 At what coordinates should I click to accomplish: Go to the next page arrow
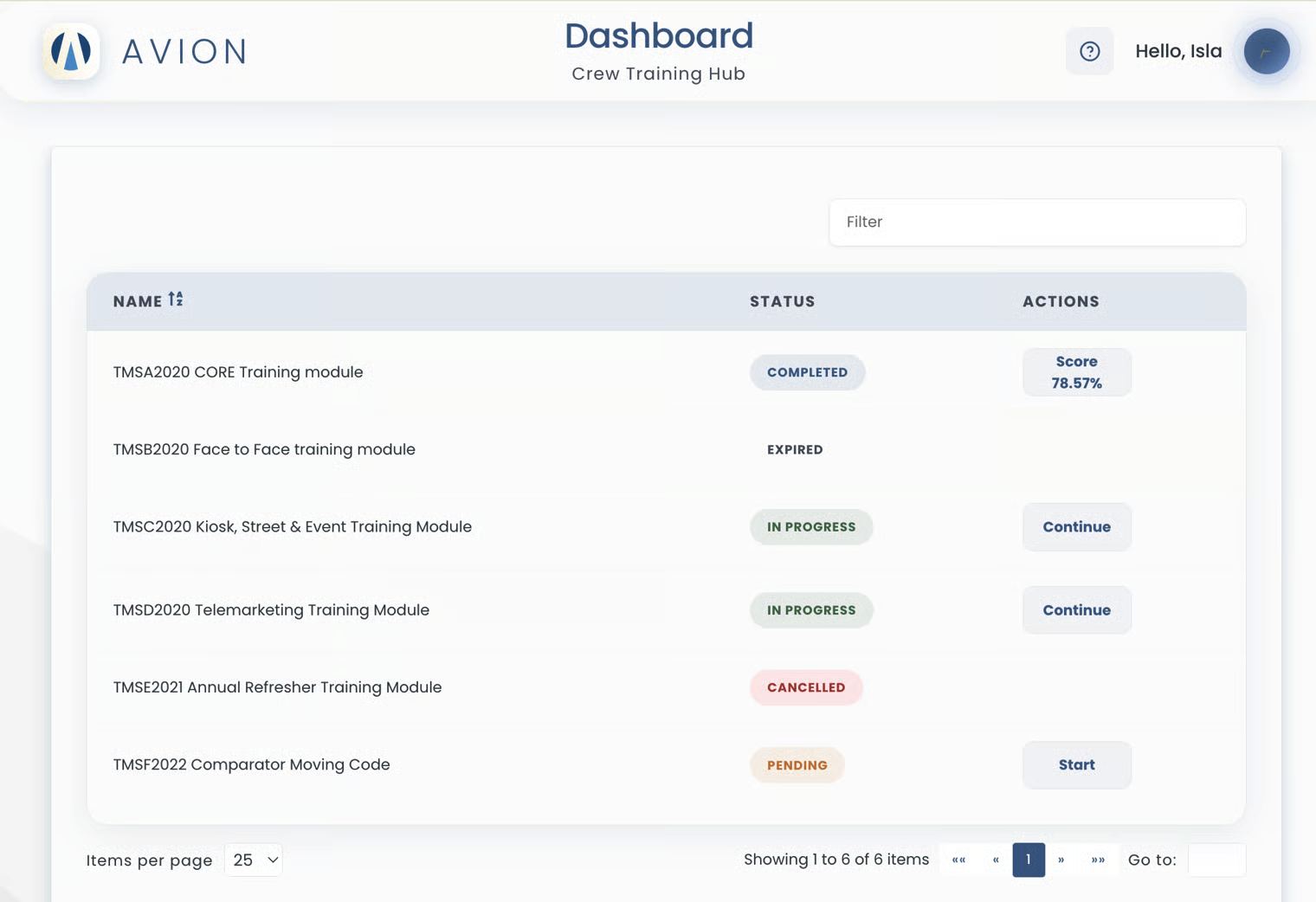pyautogui.click(x=1061, y=860)
